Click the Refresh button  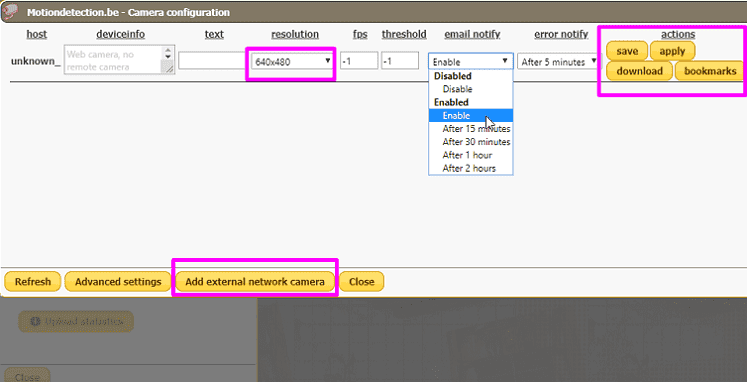[x=33, y=281]
